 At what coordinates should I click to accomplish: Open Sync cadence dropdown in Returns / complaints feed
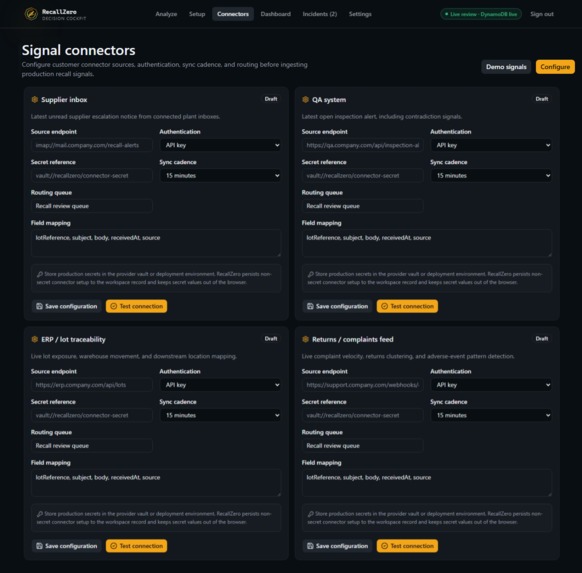491,415
